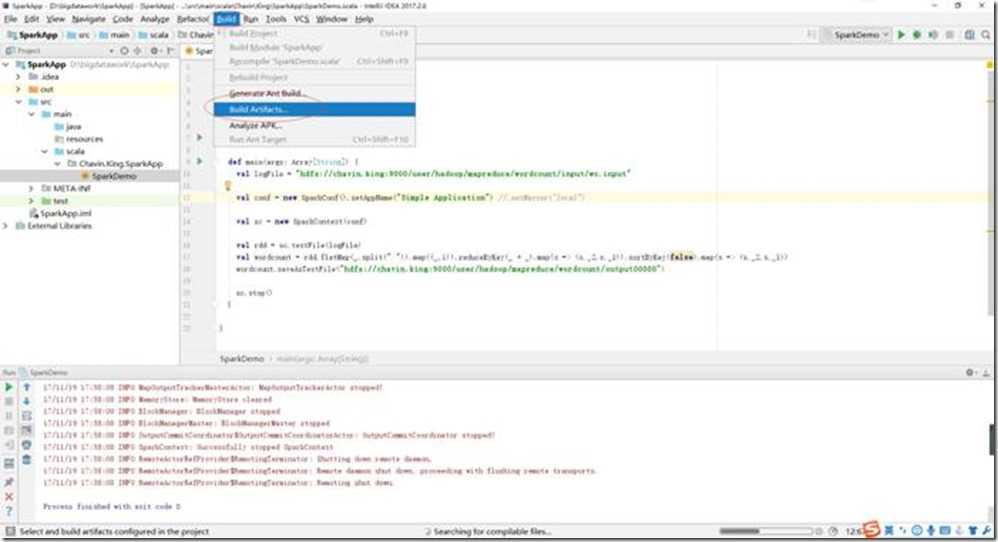Click the yellow intention light bulb in editor
This screenshot has height=542, width=998.
pyautogui.click(x=227, y=186)
